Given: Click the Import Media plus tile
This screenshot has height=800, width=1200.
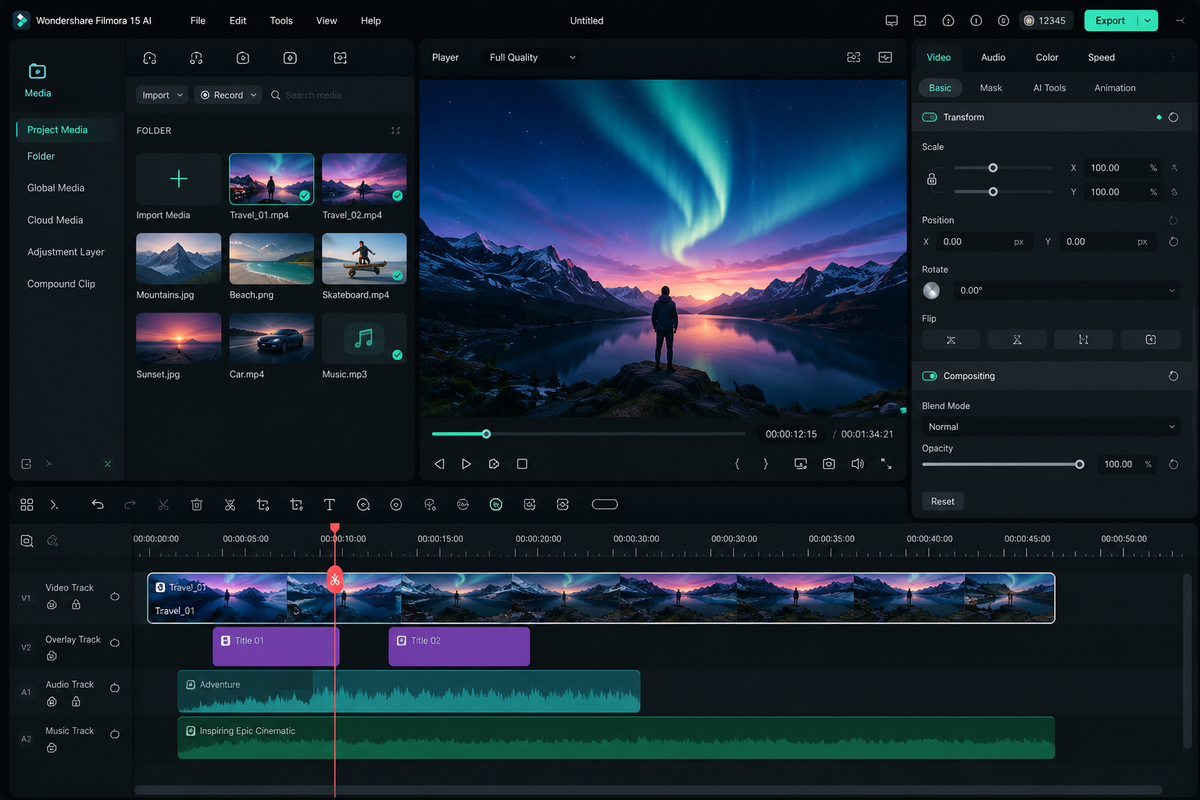Looking at the screenshot, I should 179,179.
